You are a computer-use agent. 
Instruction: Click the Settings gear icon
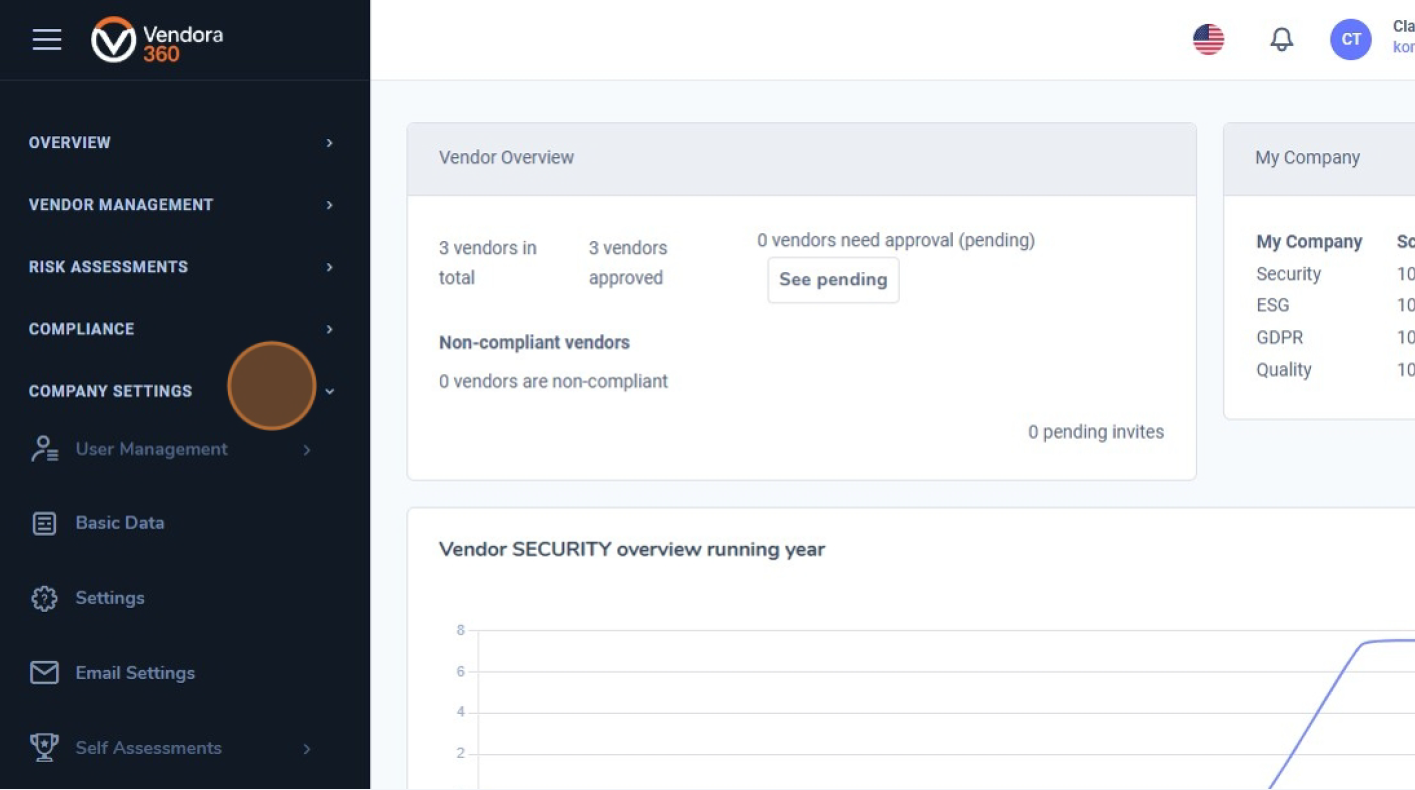44,598
